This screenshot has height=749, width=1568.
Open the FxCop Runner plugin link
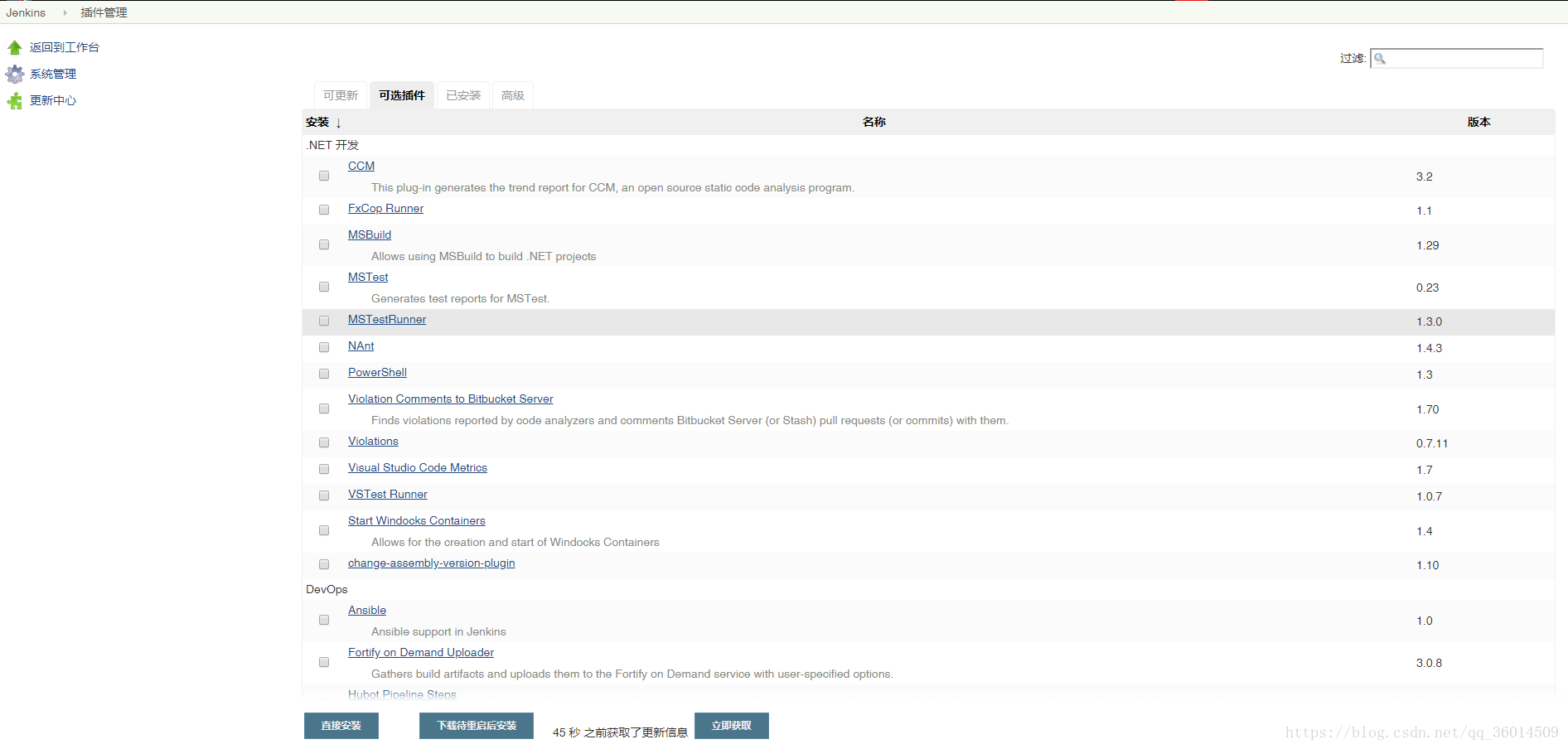385,208
